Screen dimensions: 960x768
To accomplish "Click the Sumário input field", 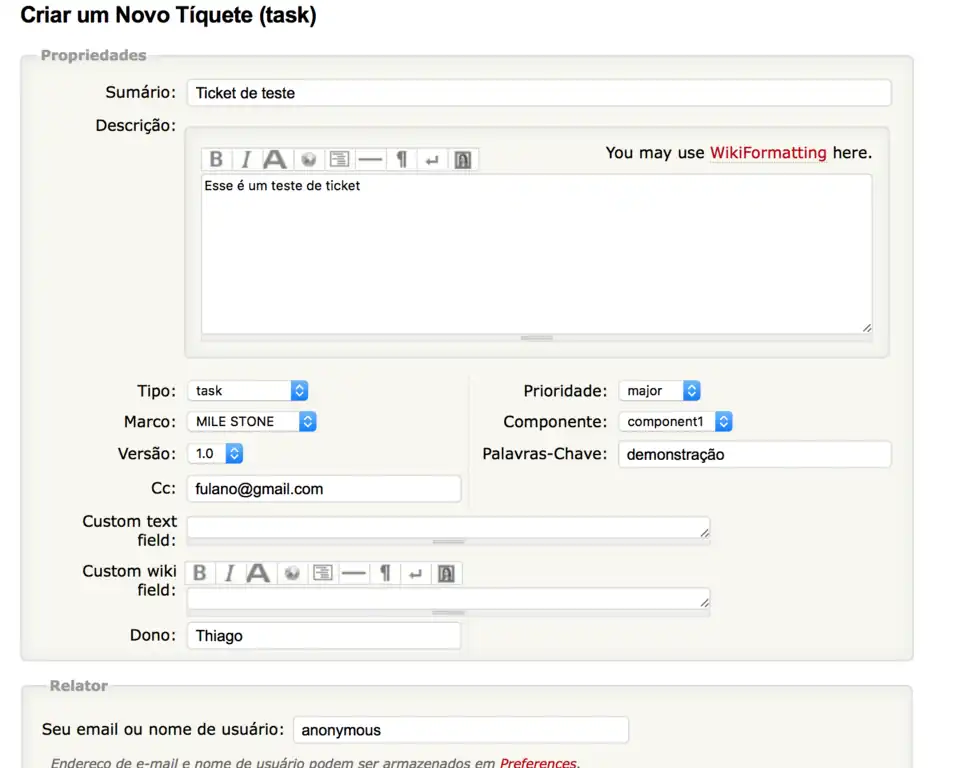I will pyautogui.click(x=538, y=93).
